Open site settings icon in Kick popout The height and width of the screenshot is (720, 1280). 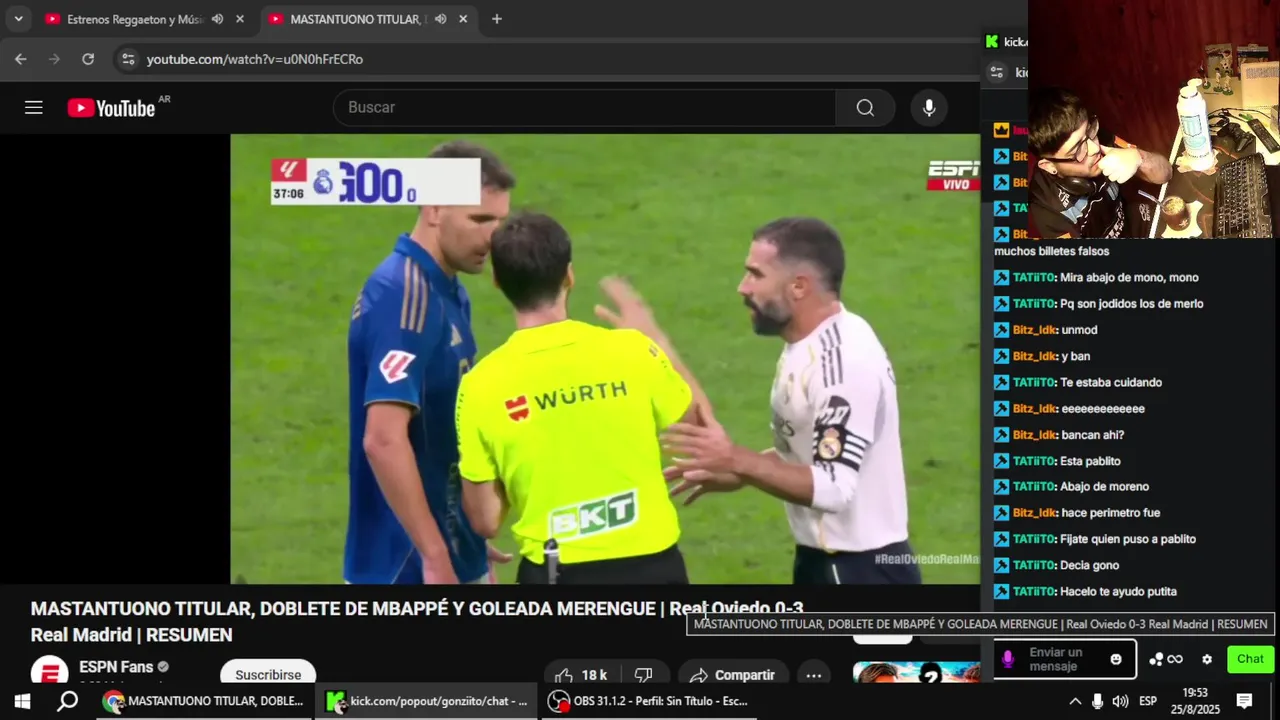[996, 72]
